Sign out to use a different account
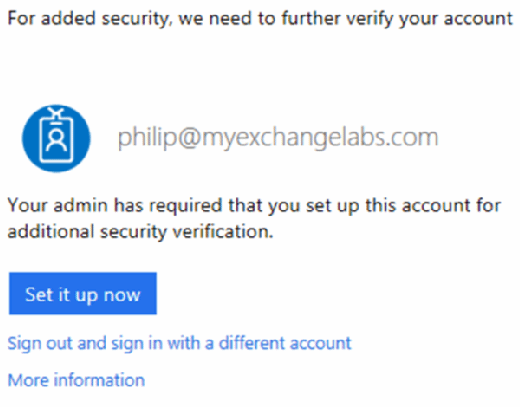 pyautogui.click(x=179, y=343)
